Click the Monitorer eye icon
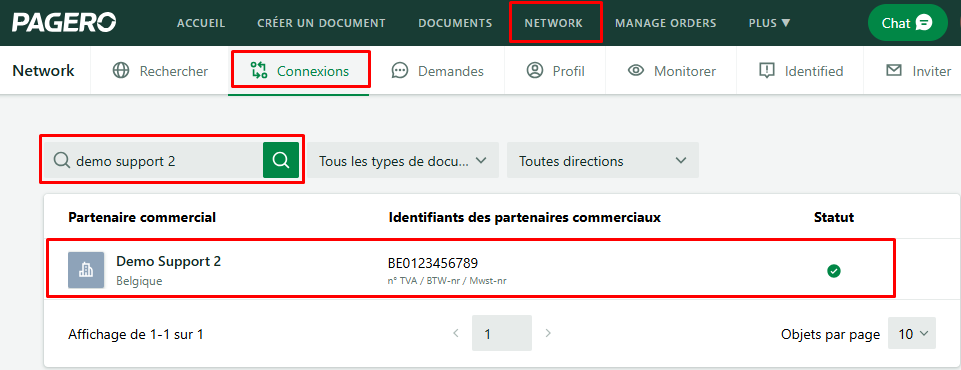961x370 pixels. (x=636, y=71)
